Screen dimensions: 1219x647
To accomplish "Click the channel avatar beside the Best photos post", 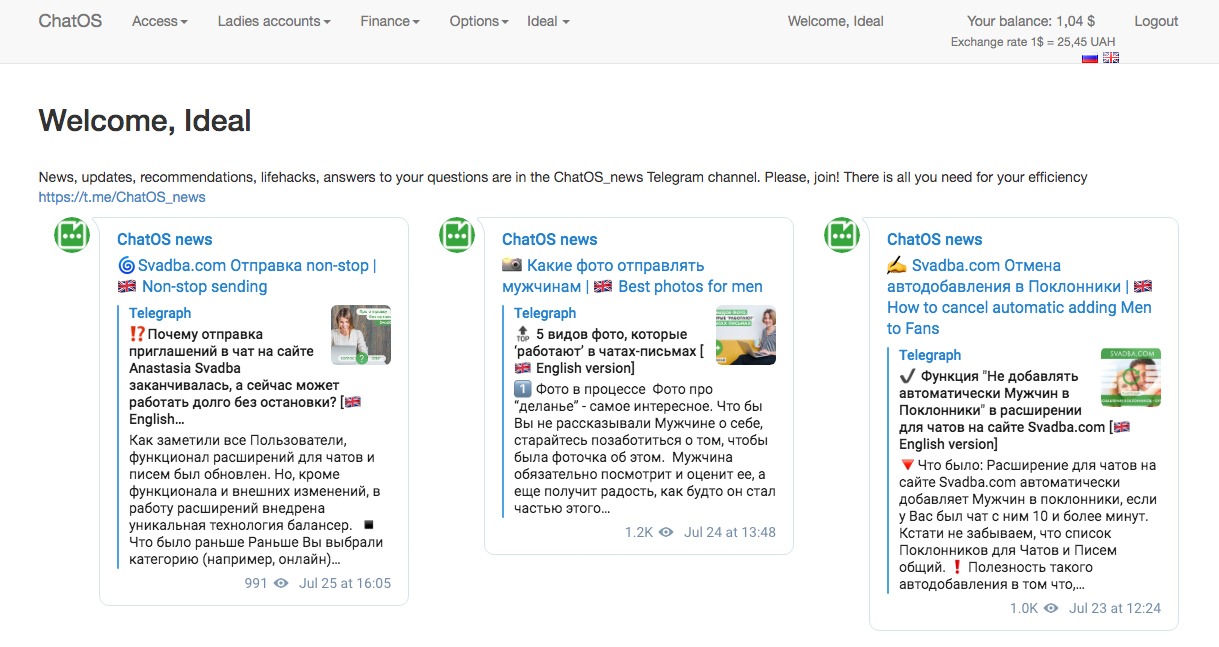I will [x=457, y=235].
